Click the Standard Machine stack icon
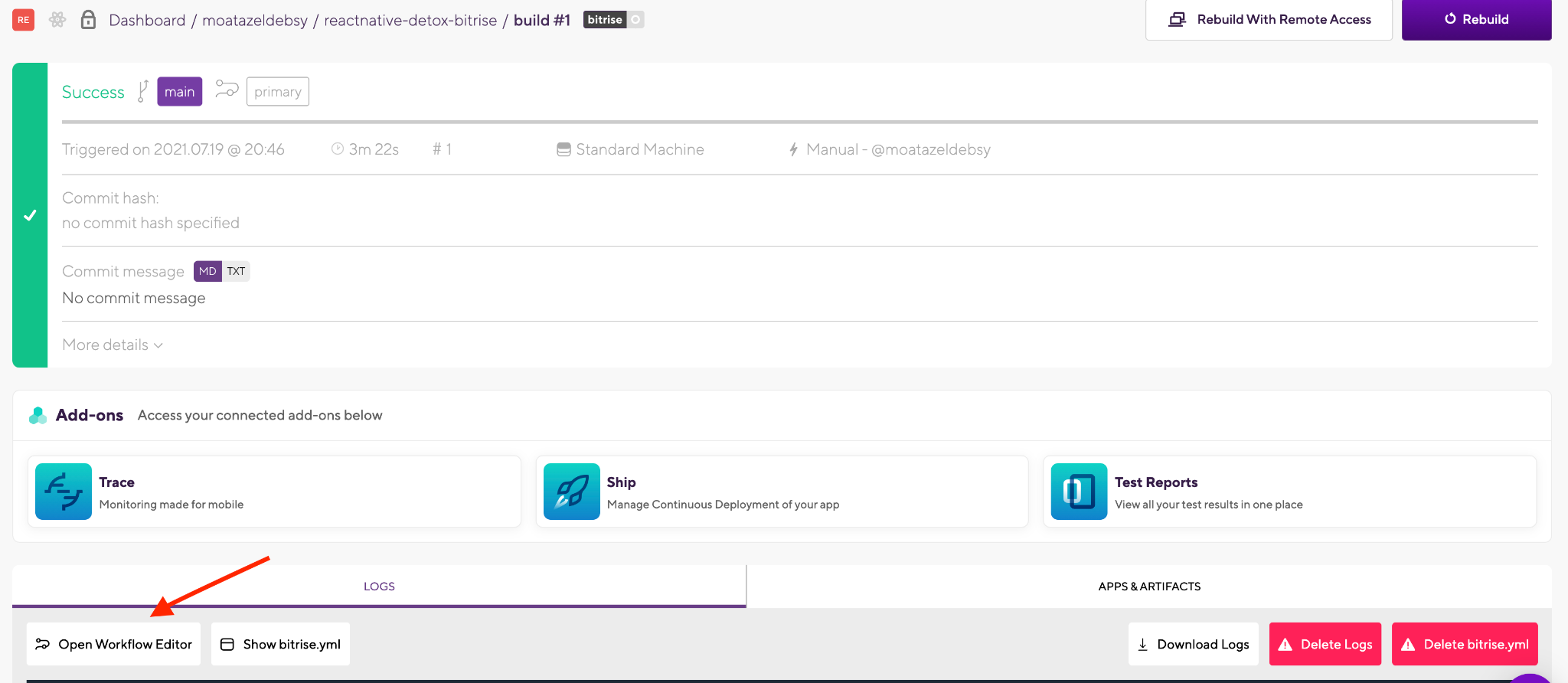This screenshot has height=683, width=1568. [x=563, y=149]
